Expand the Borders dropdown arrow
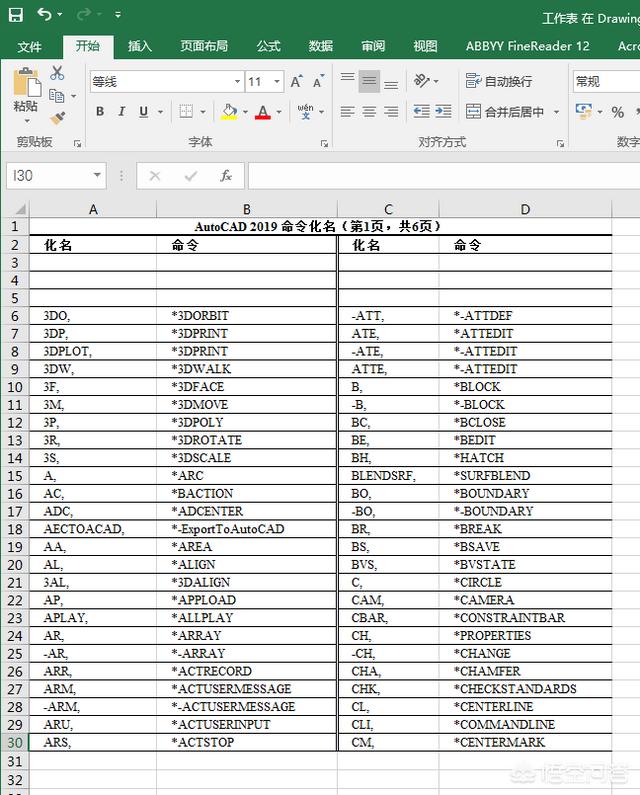The height and width of the screenshot is (795, 640). click(x=203, y=112)
